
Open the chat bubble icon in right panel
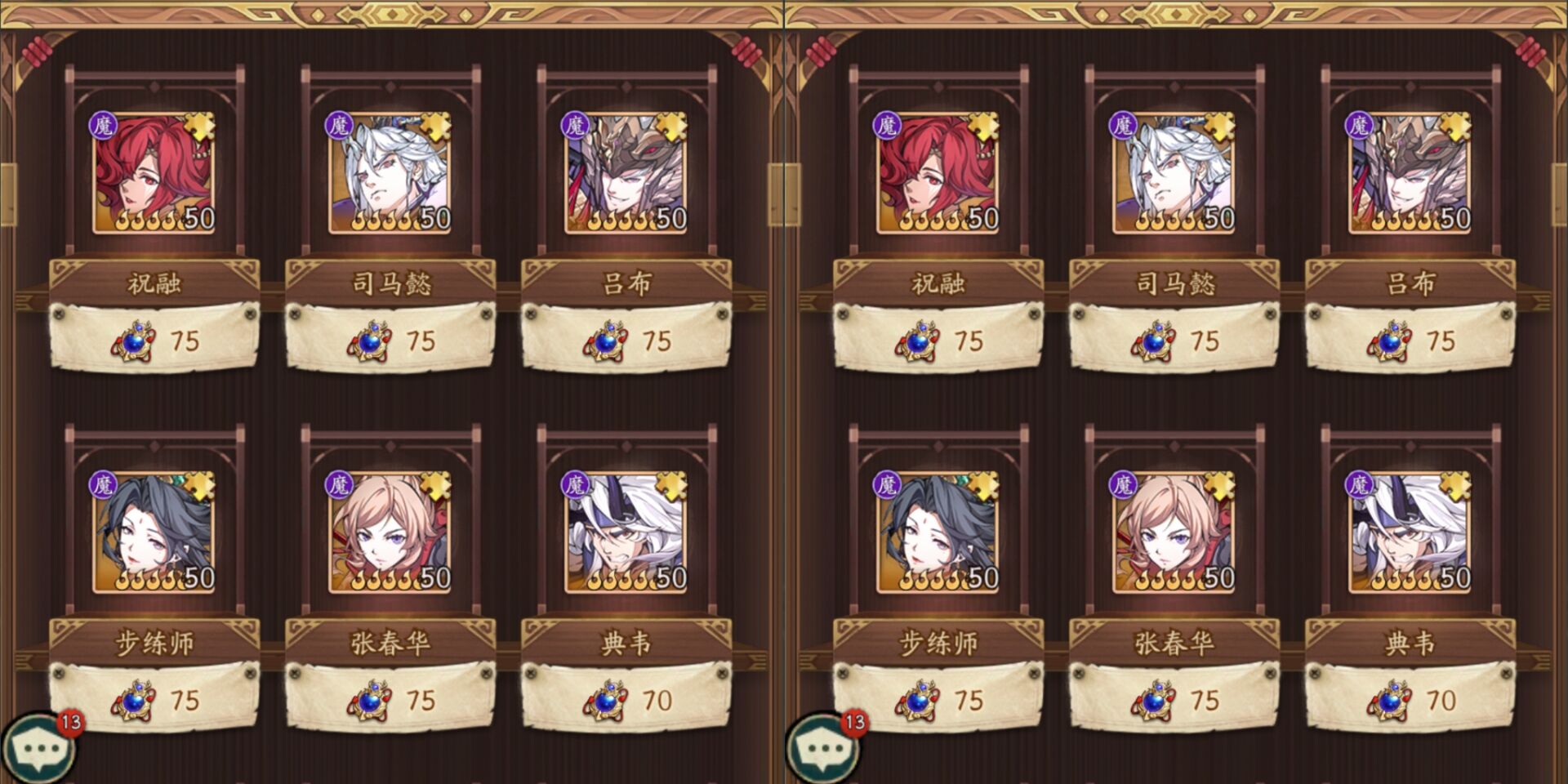822,749
